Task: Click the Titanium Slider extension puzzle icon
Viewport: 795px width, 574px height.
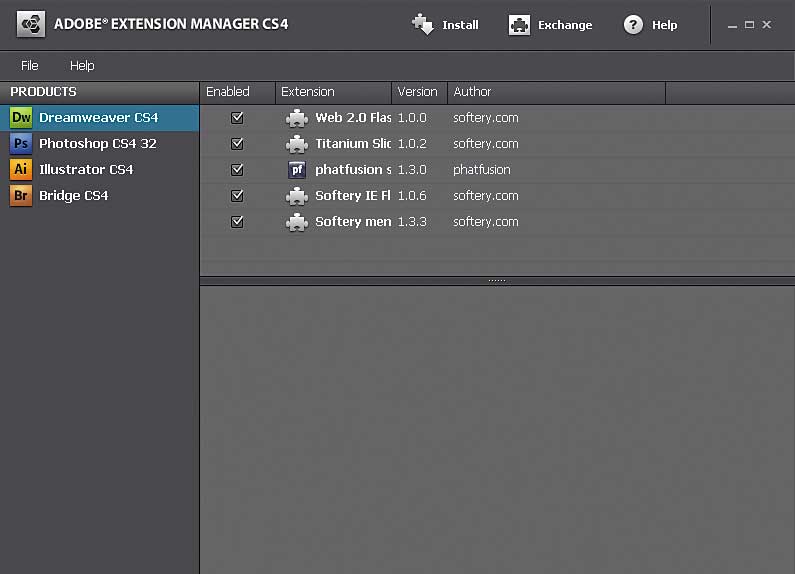Action: [x=297, y=144]
